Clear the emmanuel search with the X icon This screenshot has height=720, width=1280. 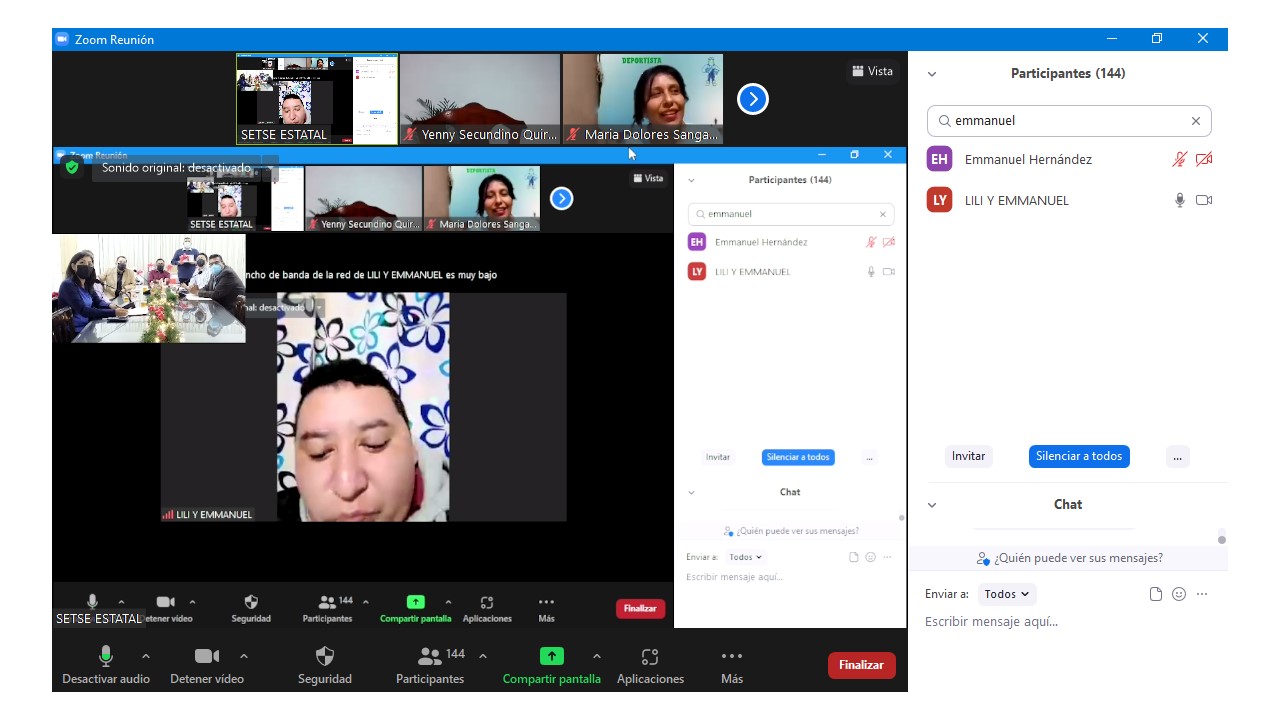pos(1195,121)
